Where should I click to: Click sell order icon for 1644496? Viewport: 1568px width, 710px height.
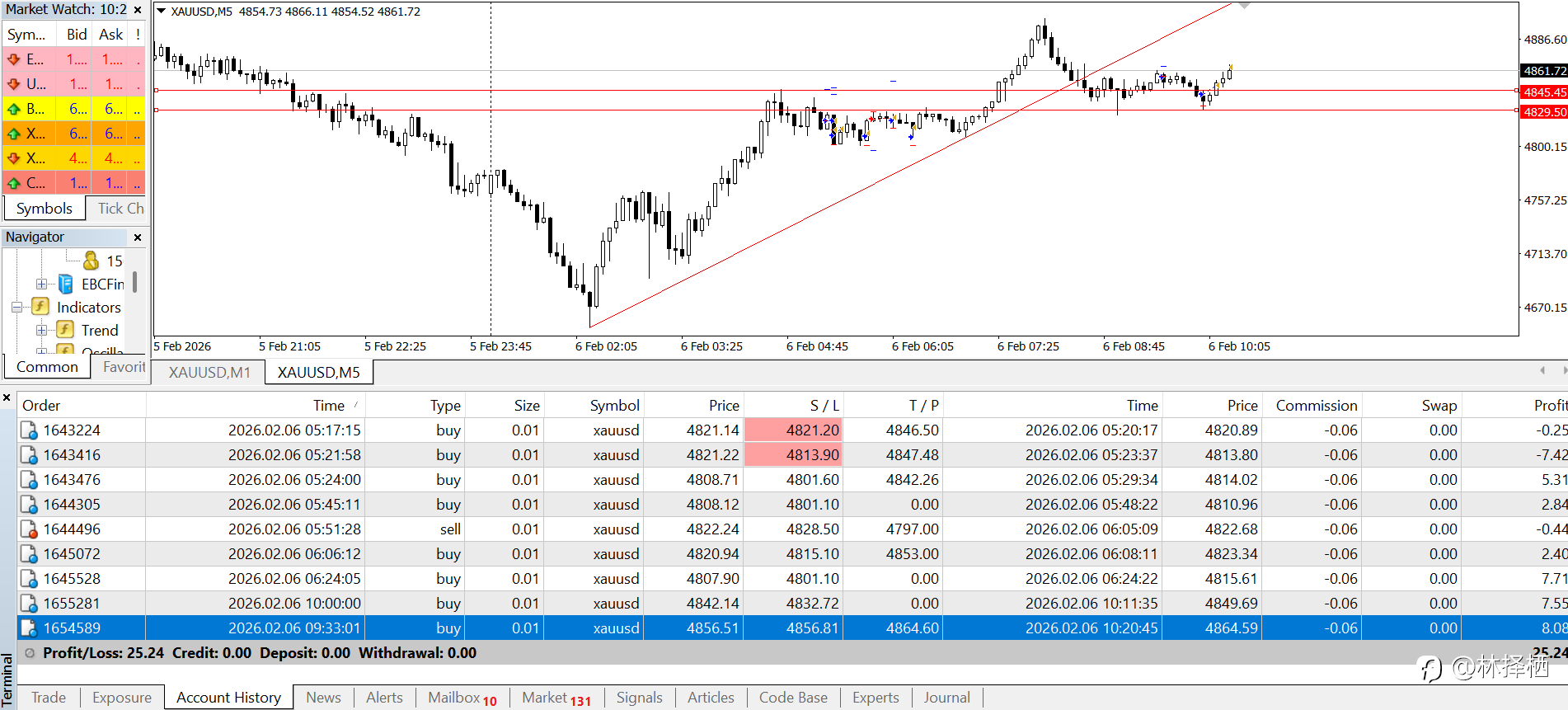point(29,529)
